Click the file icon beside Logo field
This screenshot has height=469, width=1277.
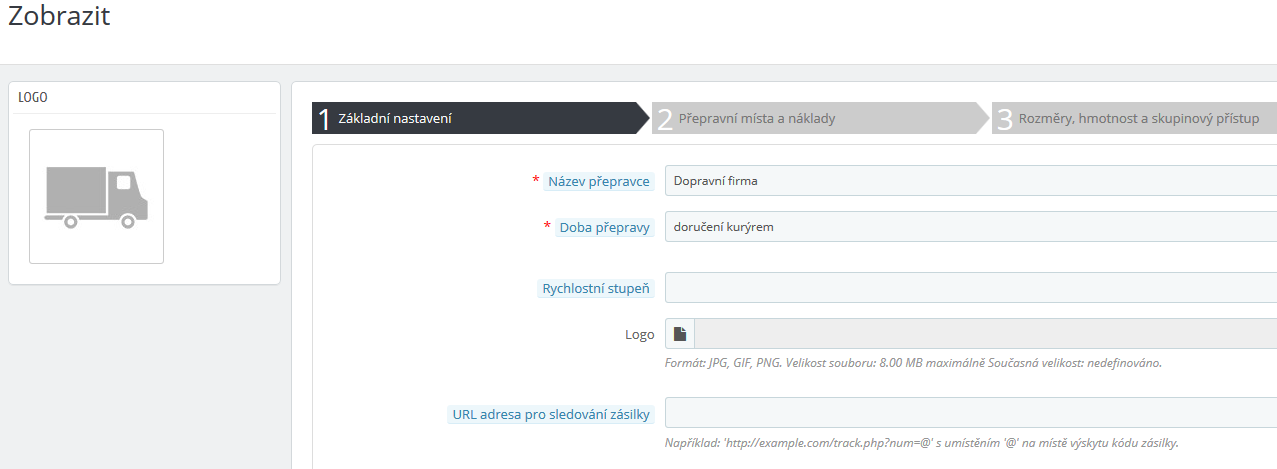(x=680, y=334)
